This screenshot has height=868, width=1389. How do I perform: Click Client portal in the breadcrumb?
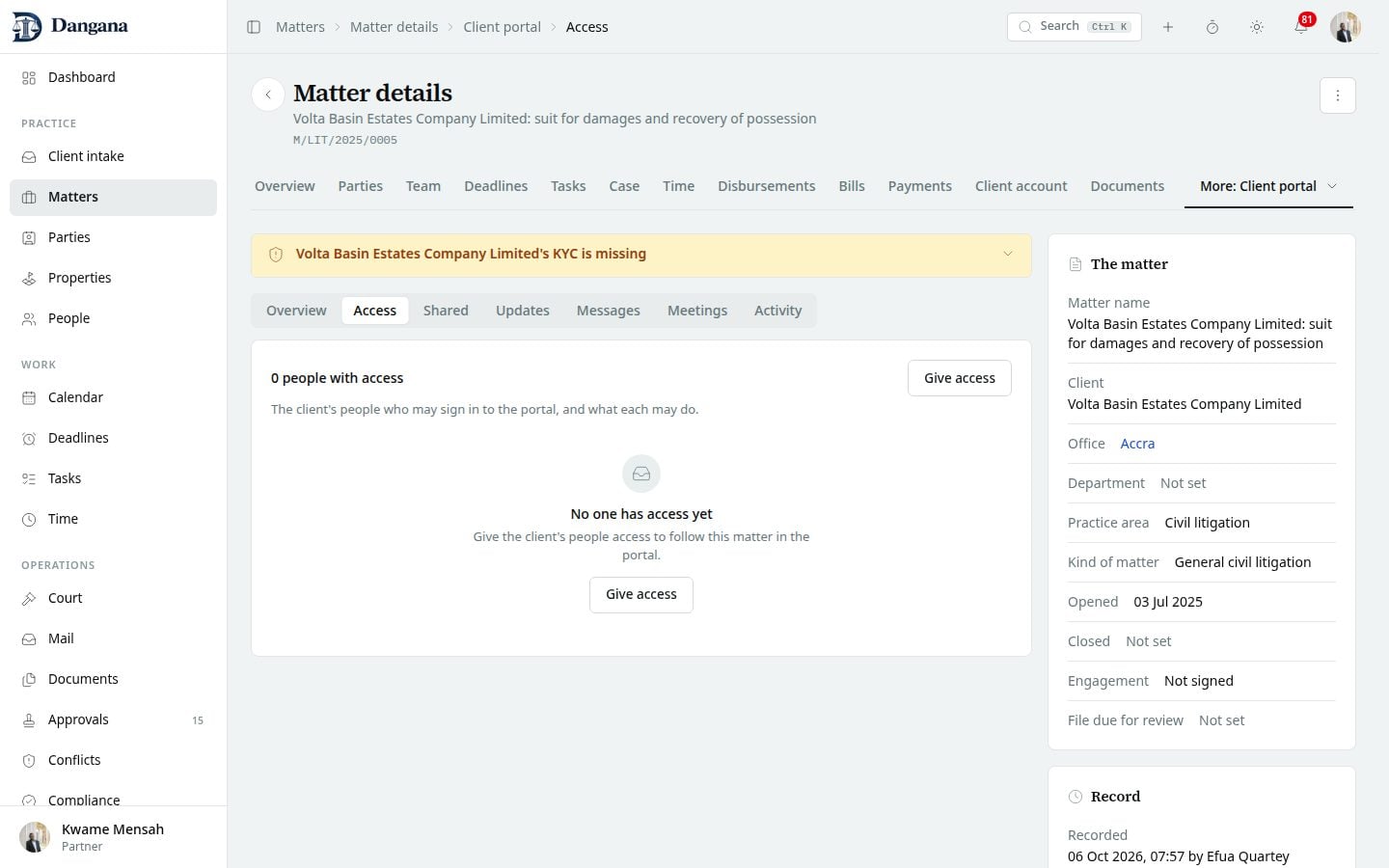pos(502,27)
